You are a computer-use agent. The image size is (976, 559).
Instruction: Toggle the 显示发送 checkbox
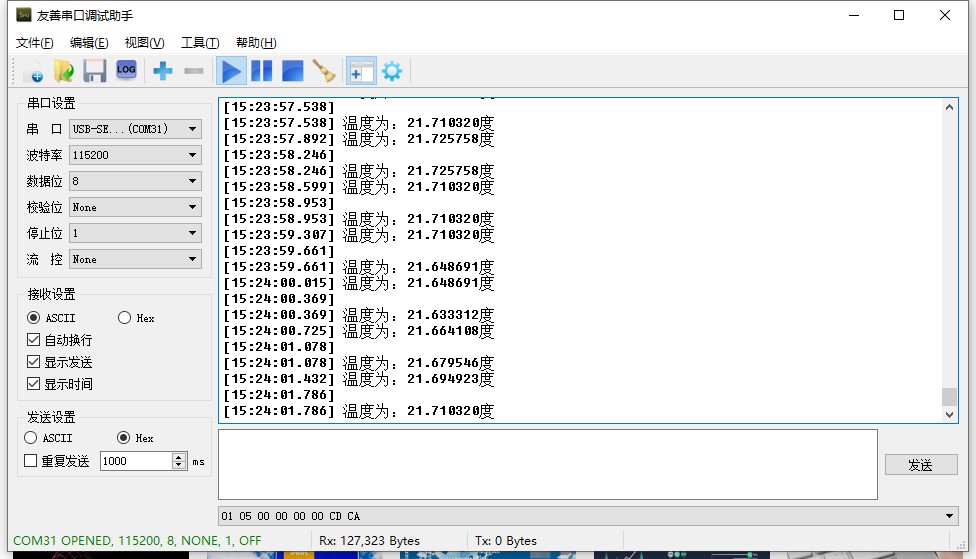[x=34, y=362]
